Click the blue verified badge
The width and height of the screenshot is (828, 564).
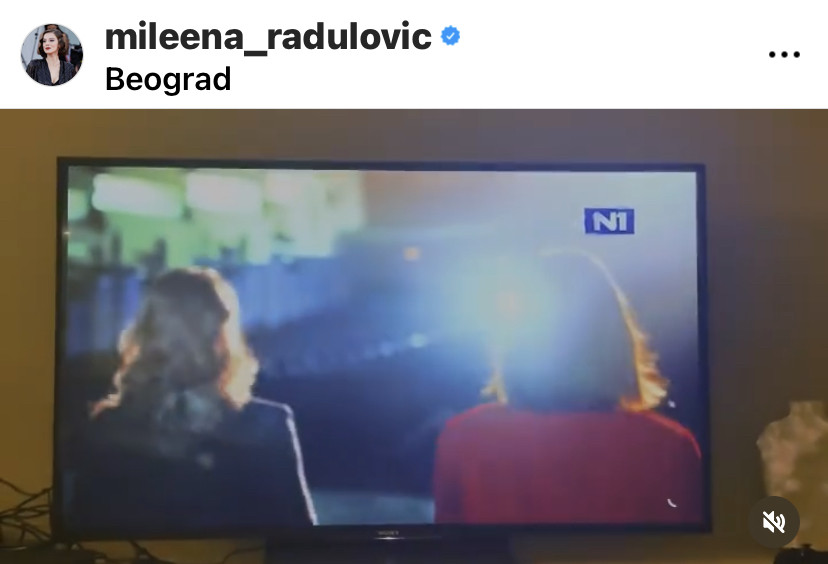(450, 36)
